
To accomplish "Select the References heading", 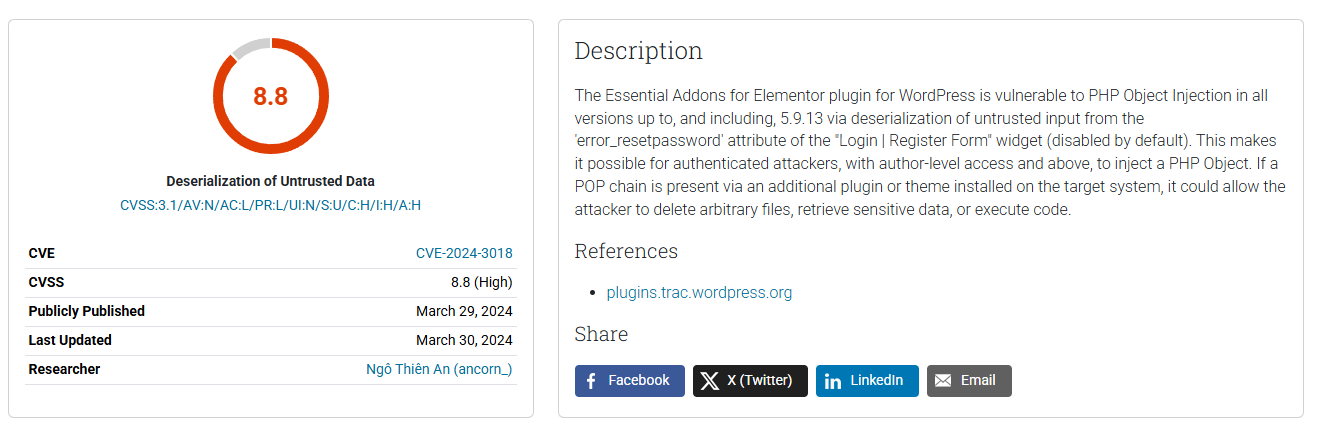I will (x=626, y=251).
